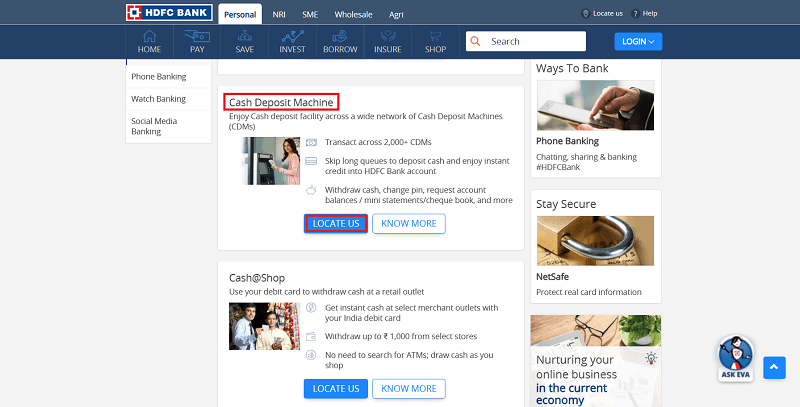
Task: Switch to the Agri tab
Action: pos(396,14)
